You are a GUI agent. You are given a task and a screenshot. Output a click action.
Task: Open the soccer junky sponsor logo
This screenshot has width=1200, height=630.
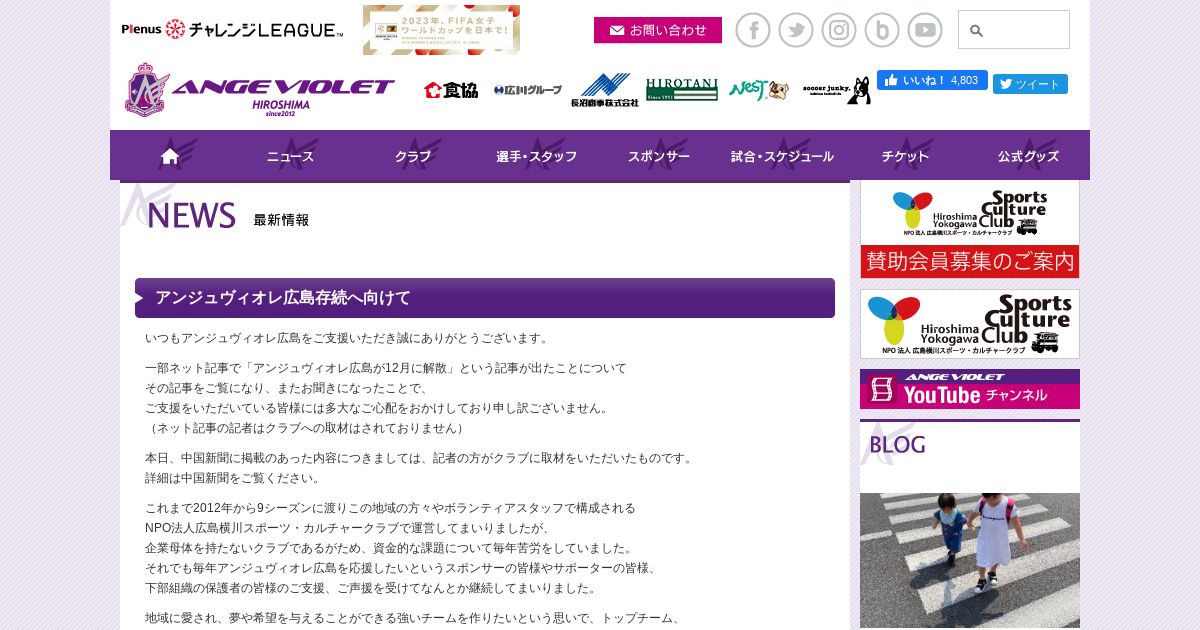836,90
